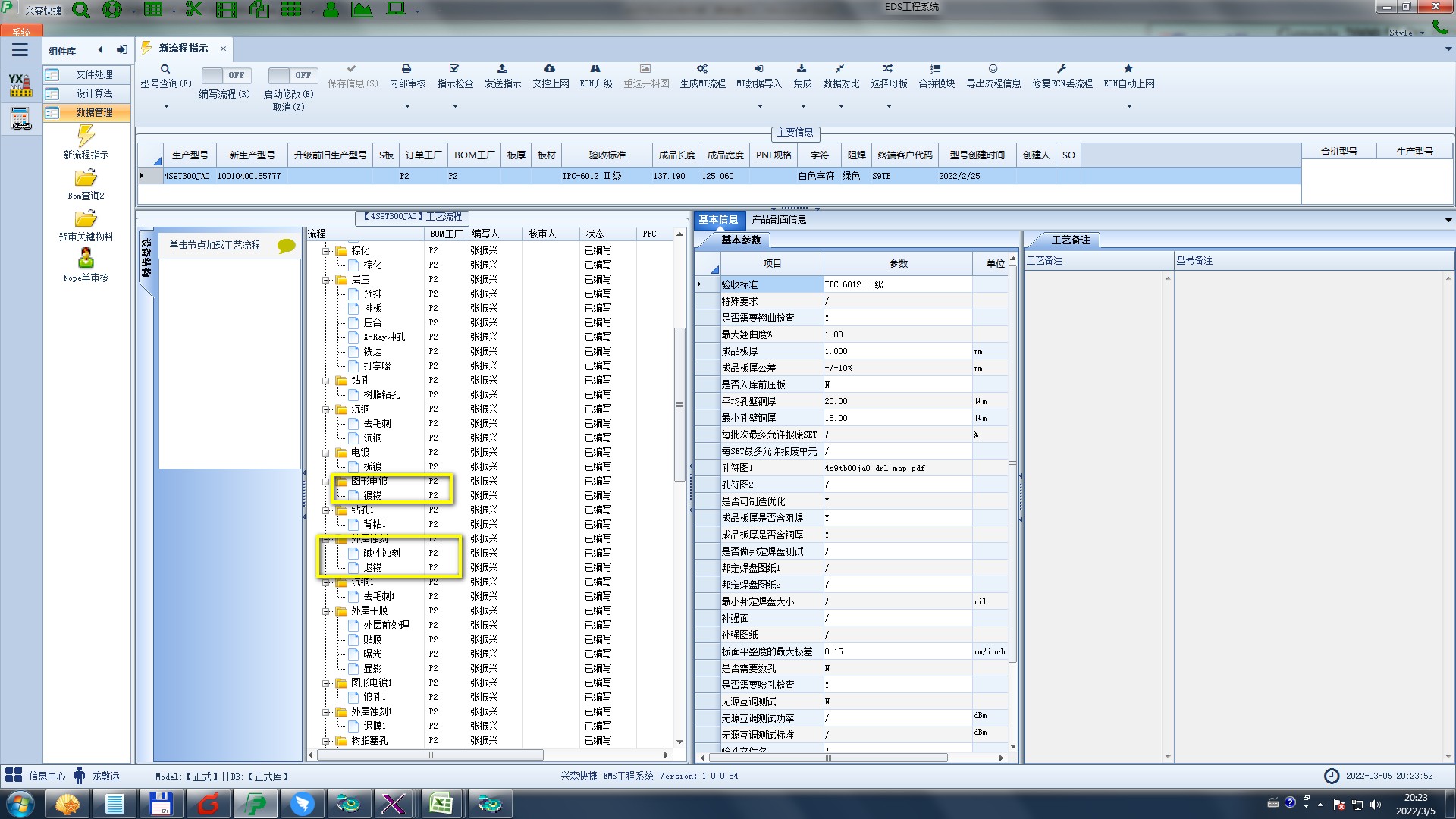Click the 内部审核 printer icon
The image size is (1456, 819).
point(406,69)
